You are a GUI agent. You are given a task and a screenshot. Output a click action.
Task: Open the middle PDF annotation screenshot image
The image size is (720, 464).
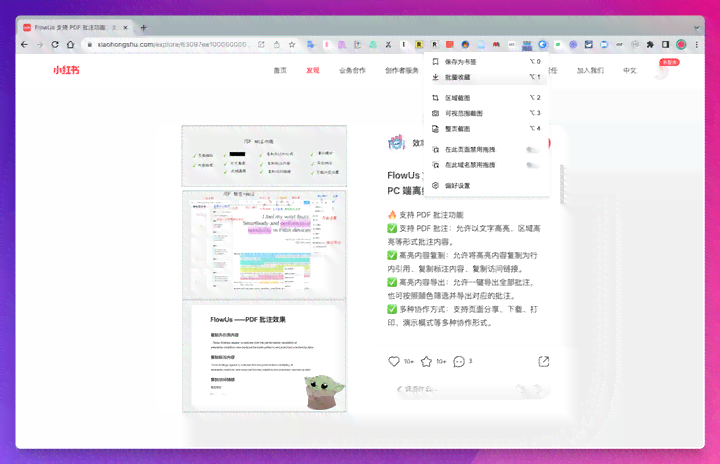pyautogui.click(x=264, y=244)
